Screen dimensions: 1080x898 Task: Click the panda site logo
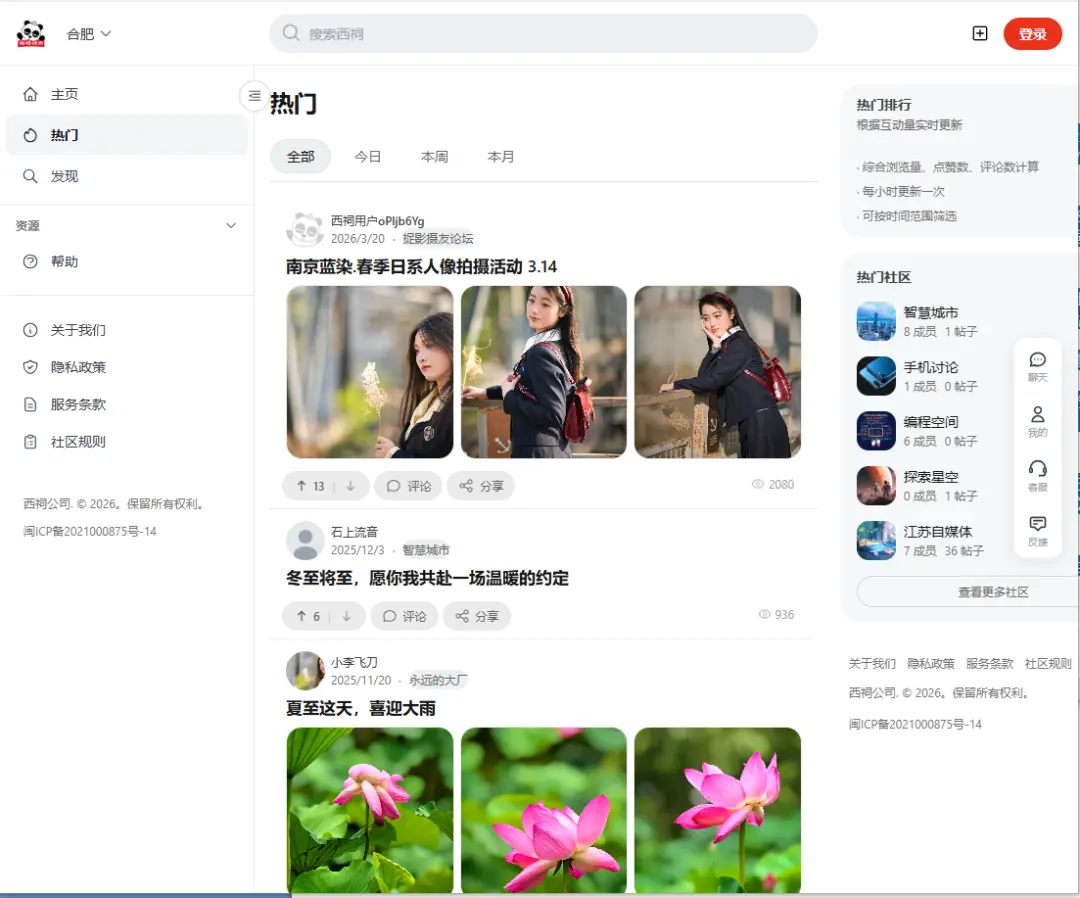31,33
